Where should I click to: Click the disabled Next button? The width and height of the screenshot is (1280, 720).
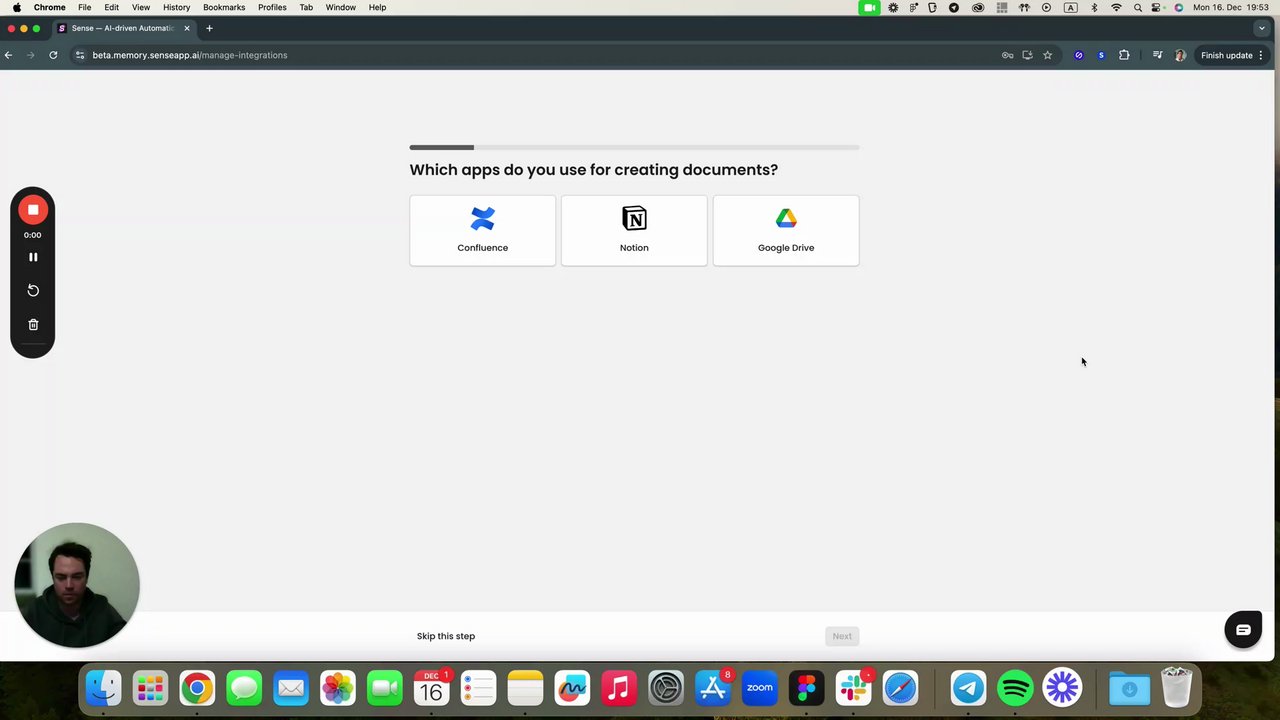842,636
